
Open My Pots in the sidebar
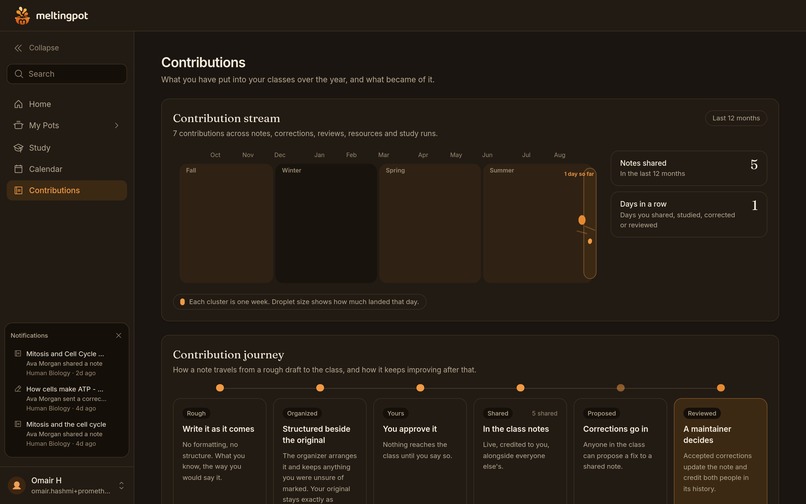click(67, 125)
